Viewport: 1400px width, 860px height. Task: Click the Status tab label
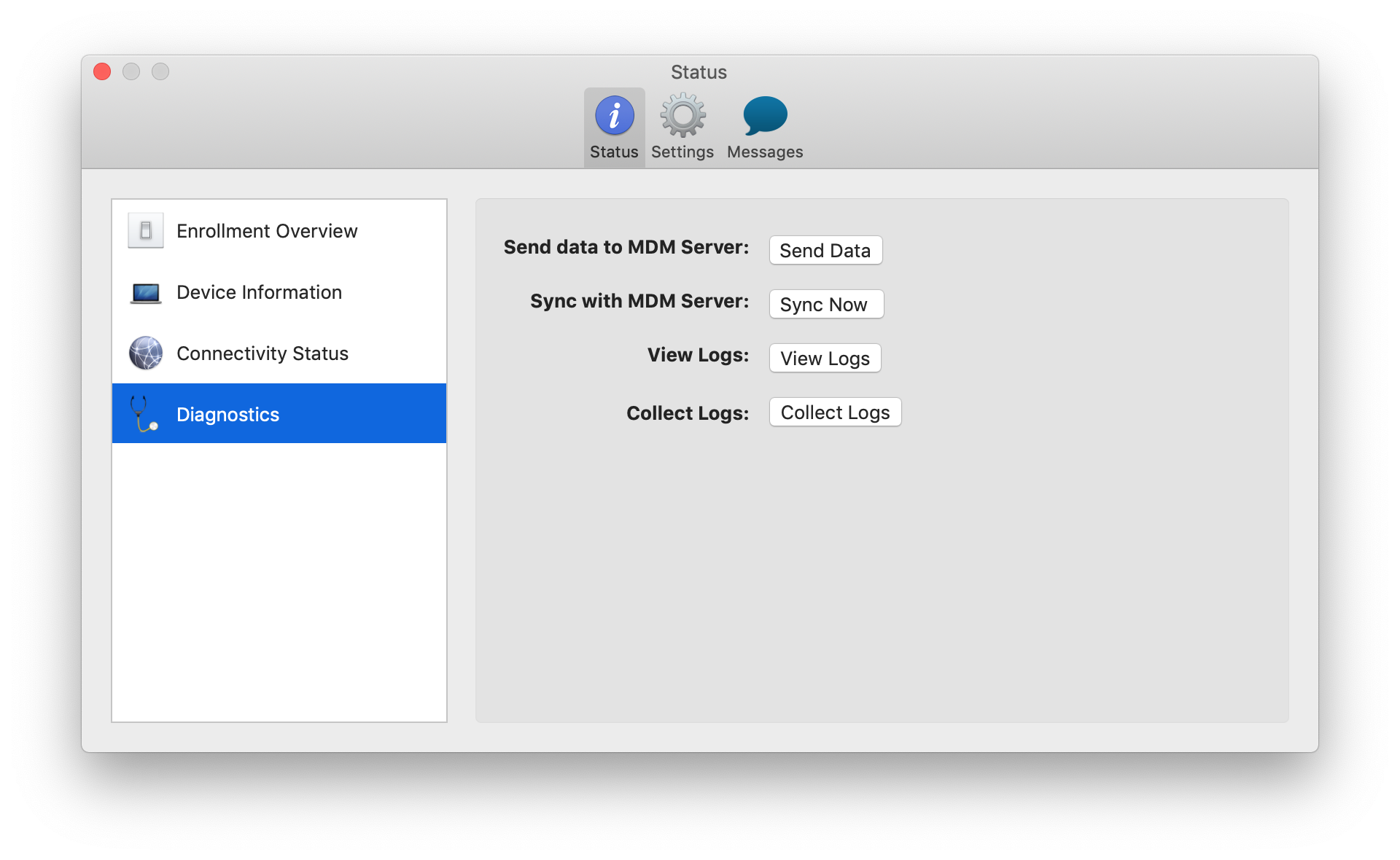614,152
